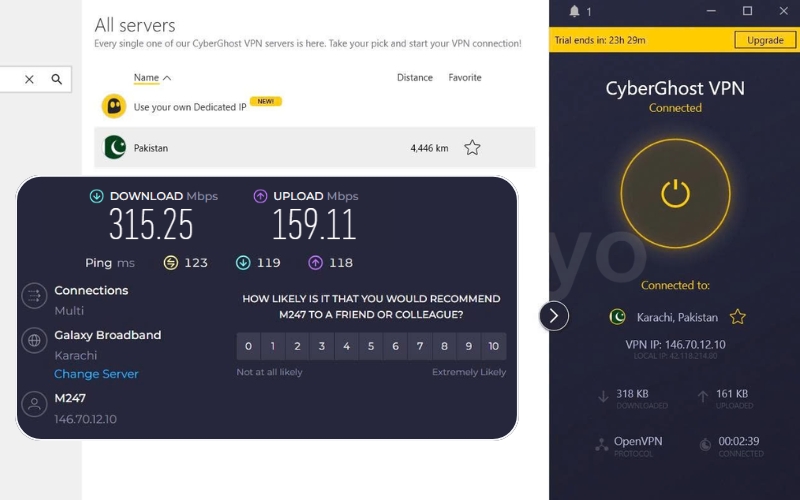Screen dimensions: 800x500
Task: Rate recommendation score 7
Action: click(420, 346)
